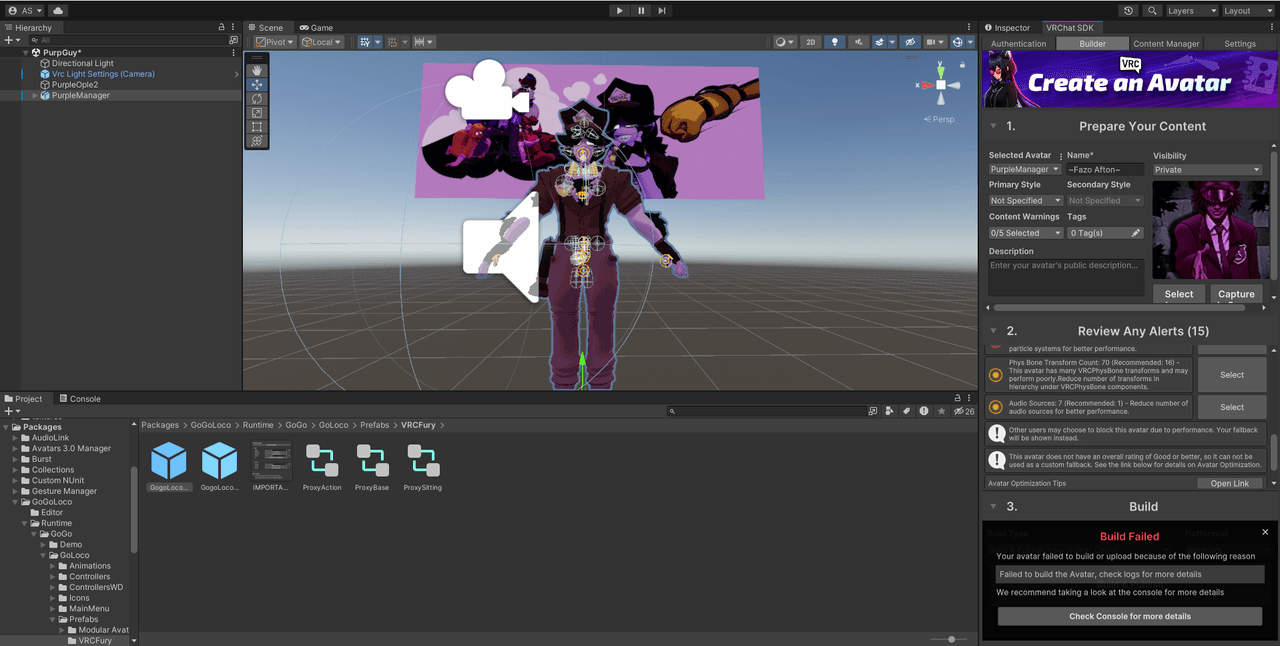Open the Pivot handle position dropdown
The image size is (1280, 646).
click(x=274, y=42)
